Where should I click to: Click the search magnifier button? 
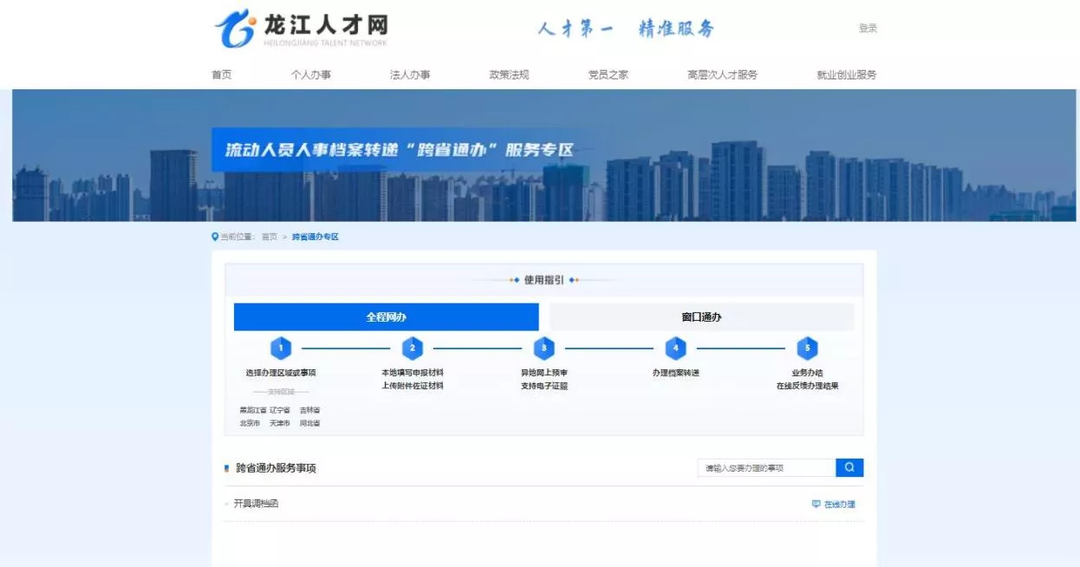[x=849, y=468]
